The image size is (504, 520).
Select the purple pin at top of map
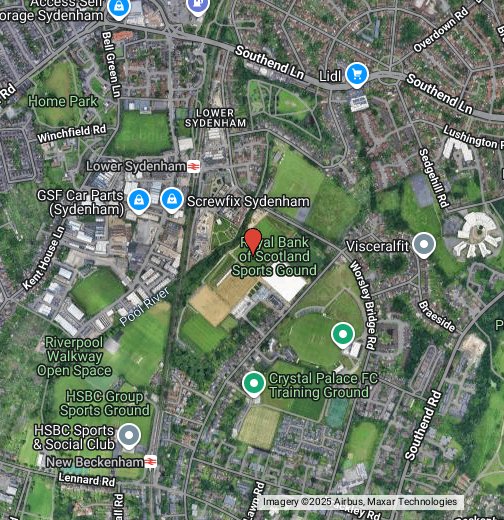coord(198,5)
